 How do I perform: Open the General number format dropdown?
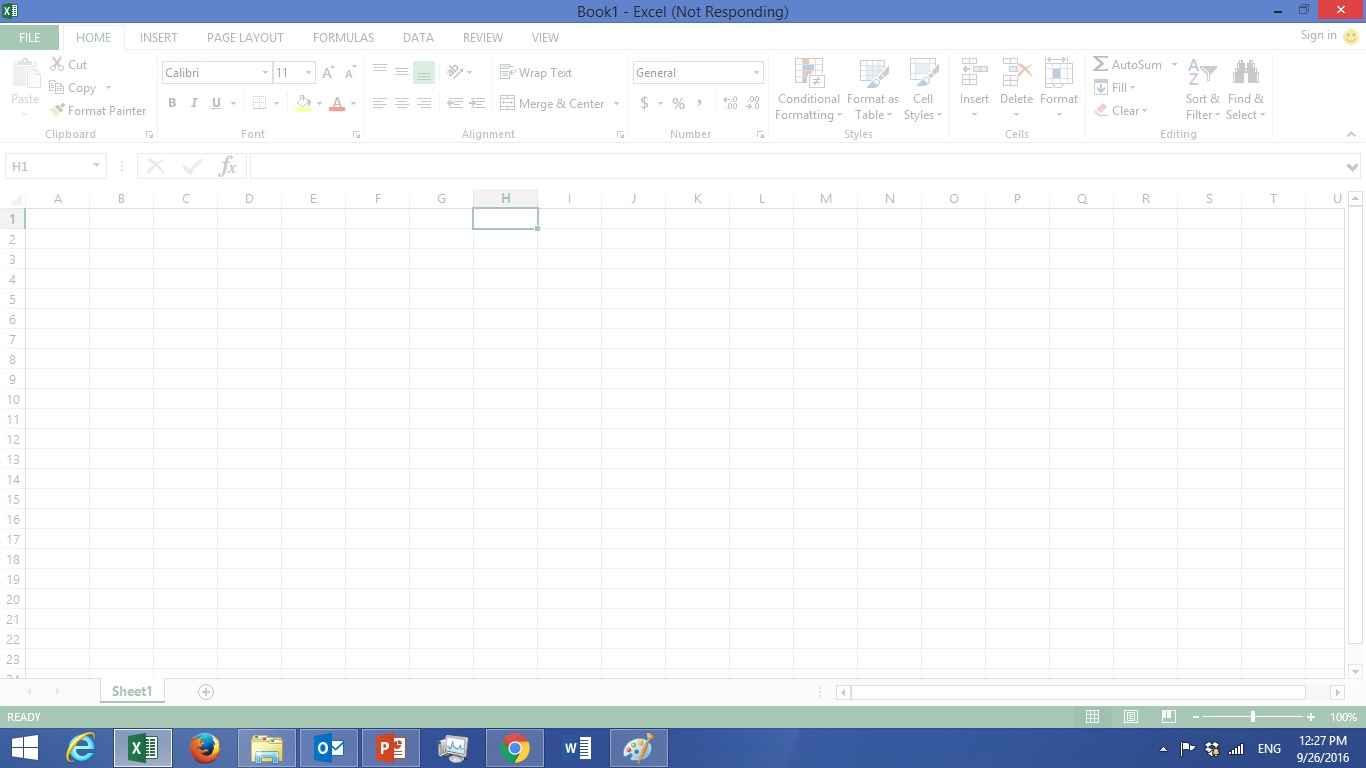click(756, 73)
